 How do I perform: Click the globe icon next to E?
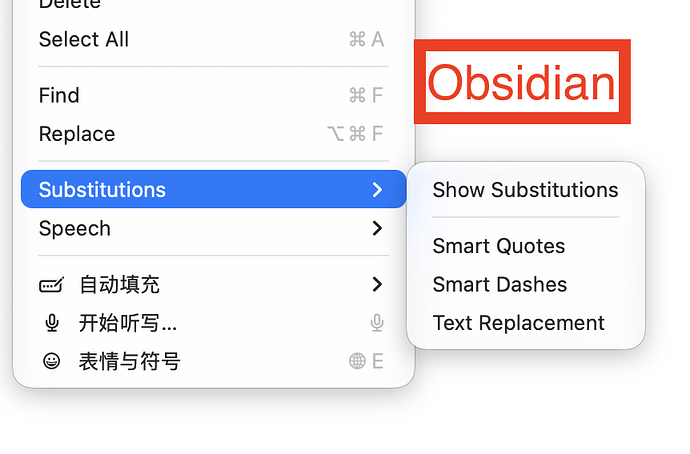357,361
